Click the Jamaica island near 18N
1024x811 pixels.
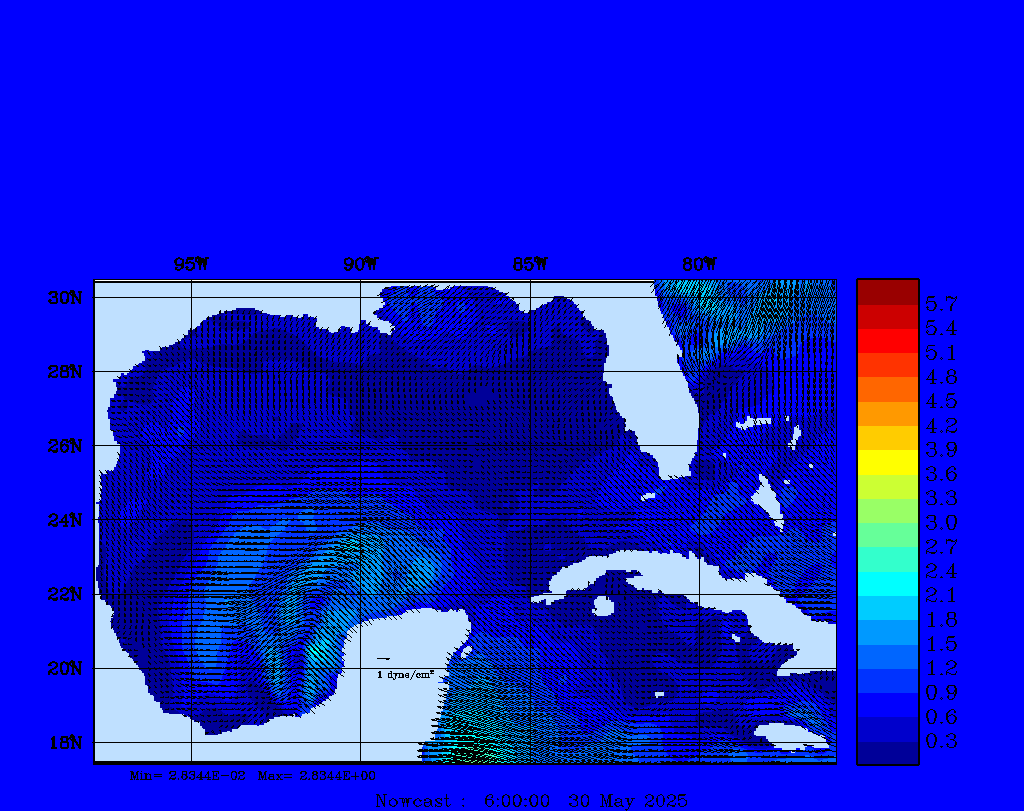click(x=798, y=735)
